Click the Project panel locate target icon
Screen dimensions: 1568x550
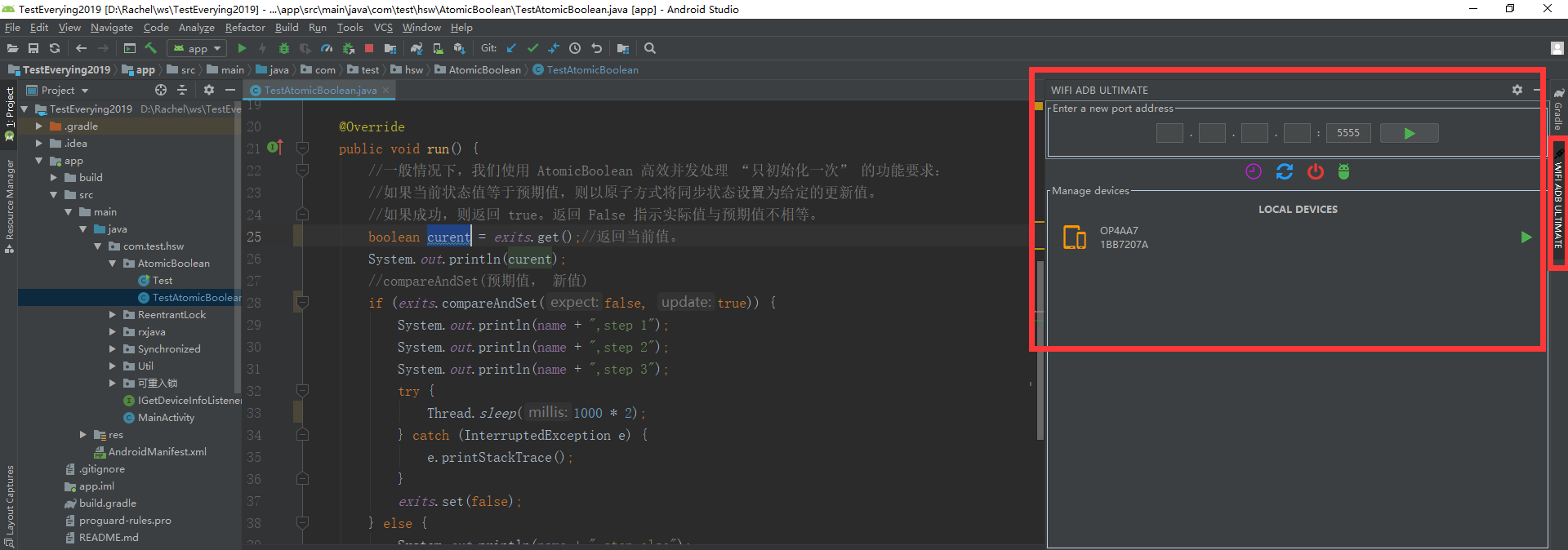pyautogui.click(x=161, y=90)
